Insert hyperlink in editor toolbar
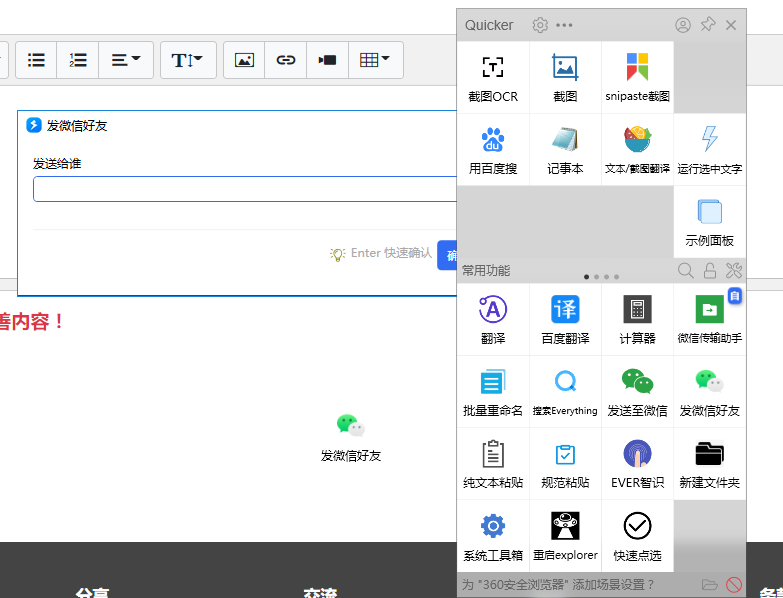The height and width of the screenshot is (598, 783). pos(286,60)
